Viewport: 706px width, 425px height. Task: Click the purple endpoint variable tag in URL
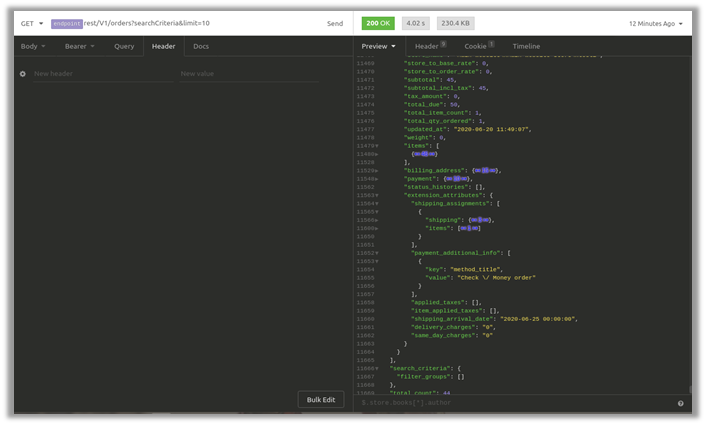point(67,23)
